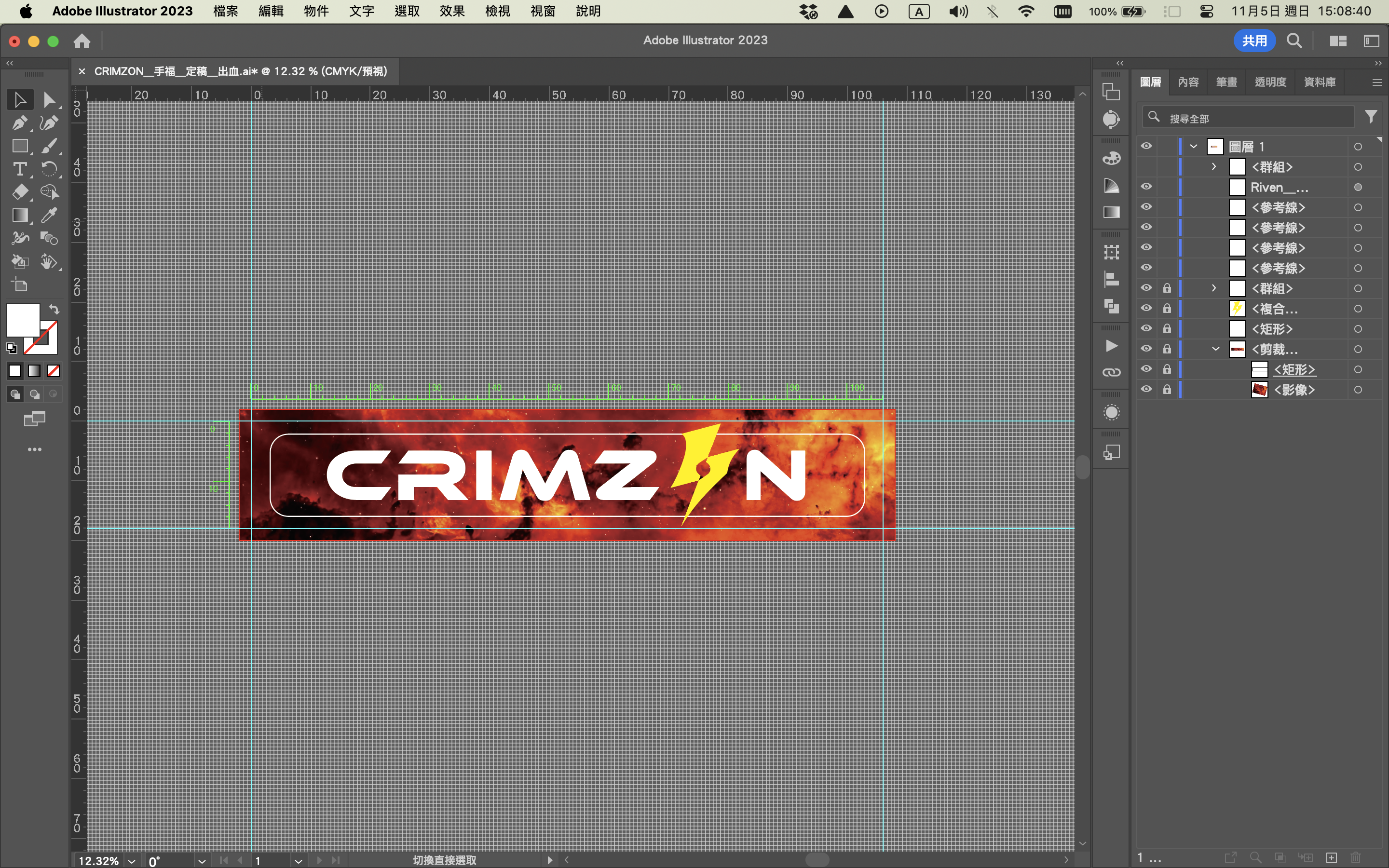Open the Layers panel options menu
The image size is (1389, 868).
[1376, 82]
